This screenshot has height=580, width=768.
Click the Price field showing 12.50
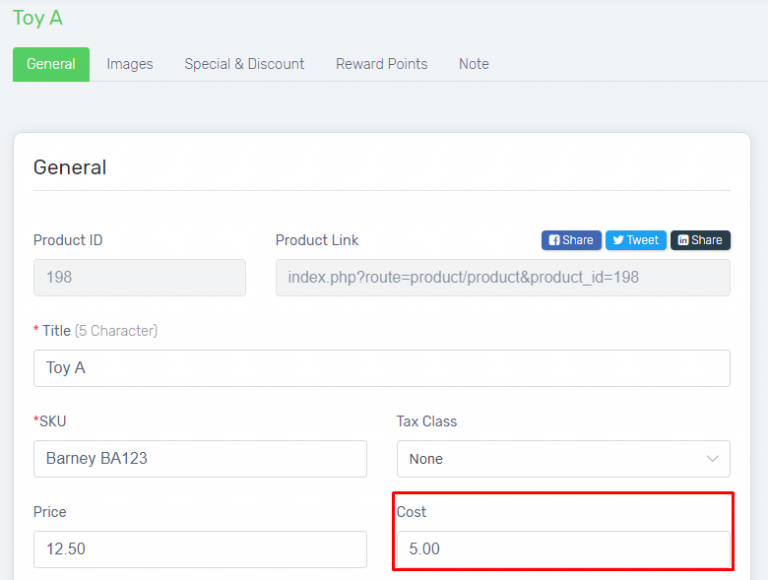[x=200, y=549]
